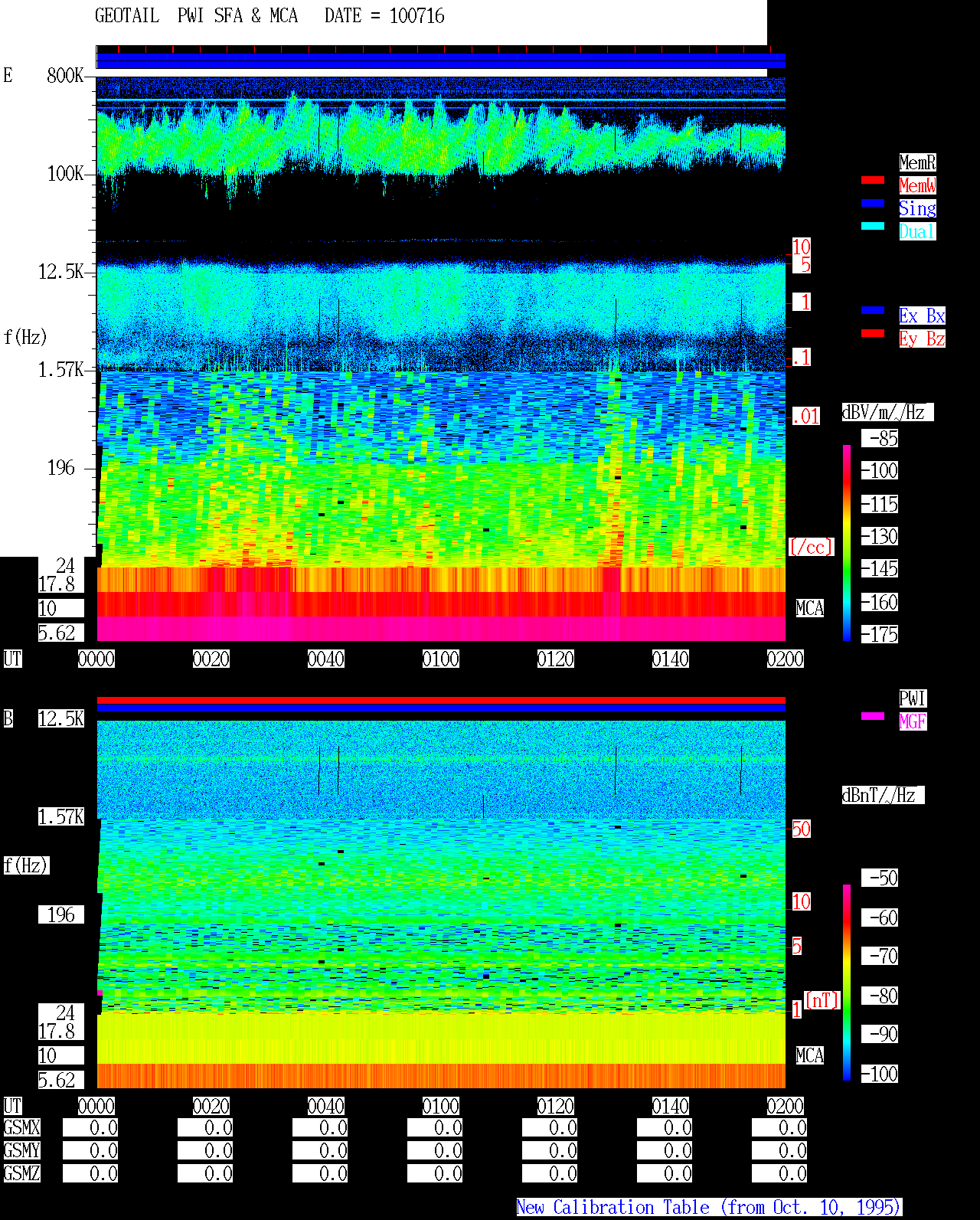Open the New Calibration Table link
This screenshot has height=1220, width=980.
pyautogui.click(x=709, y=1207)
